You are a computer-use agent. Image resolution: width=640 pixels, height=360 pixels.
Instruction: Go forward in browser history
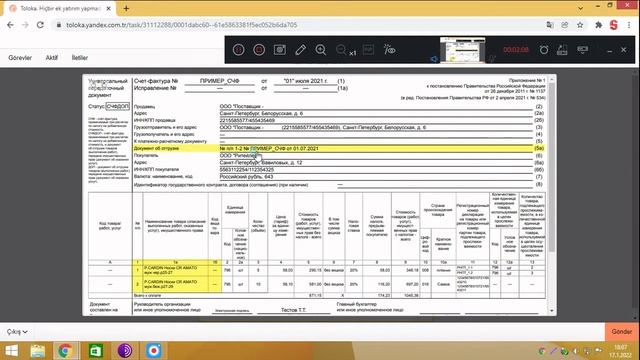tap(25, 25)
